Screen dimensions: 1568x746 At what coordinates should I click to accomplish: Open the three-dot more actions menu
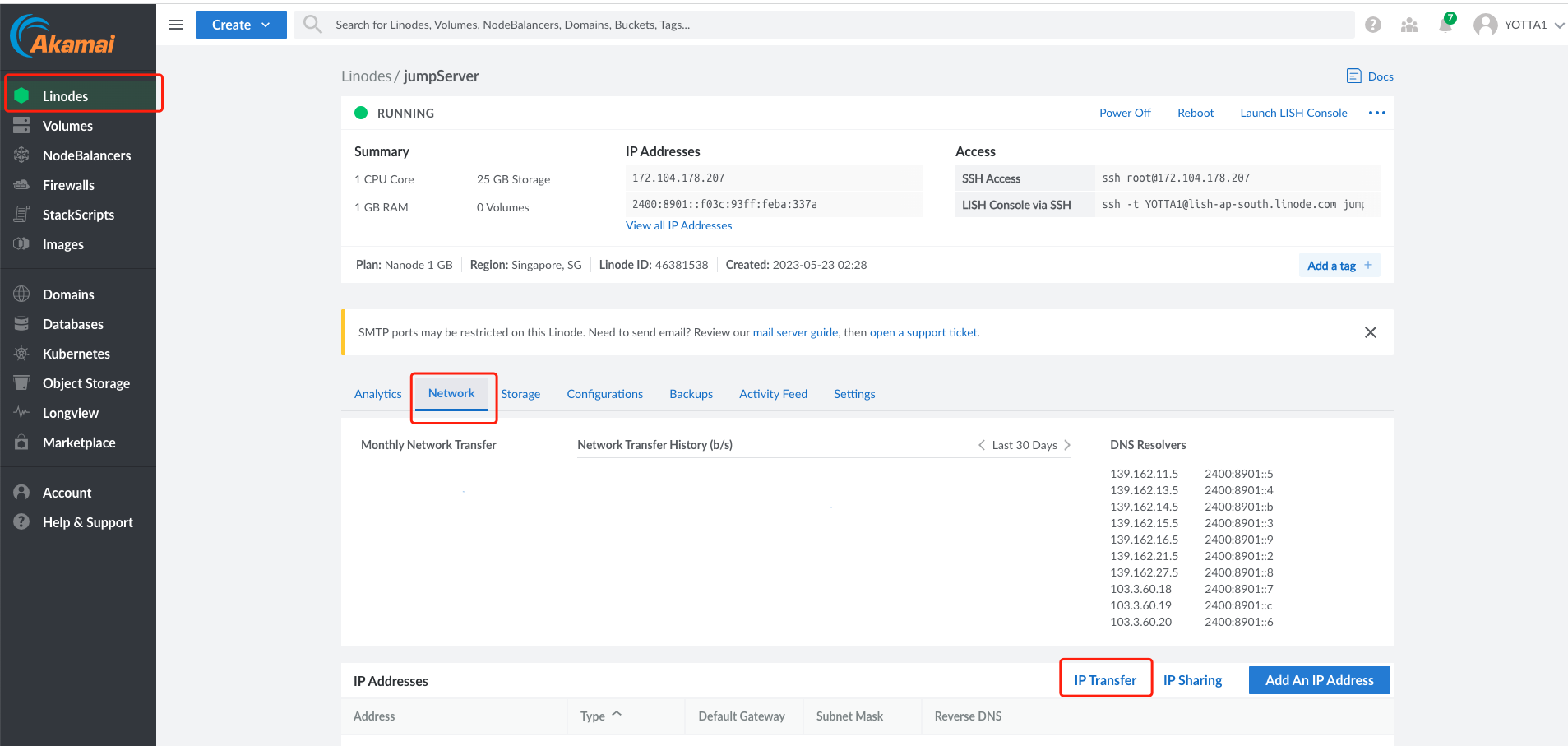pos(1377,113)
